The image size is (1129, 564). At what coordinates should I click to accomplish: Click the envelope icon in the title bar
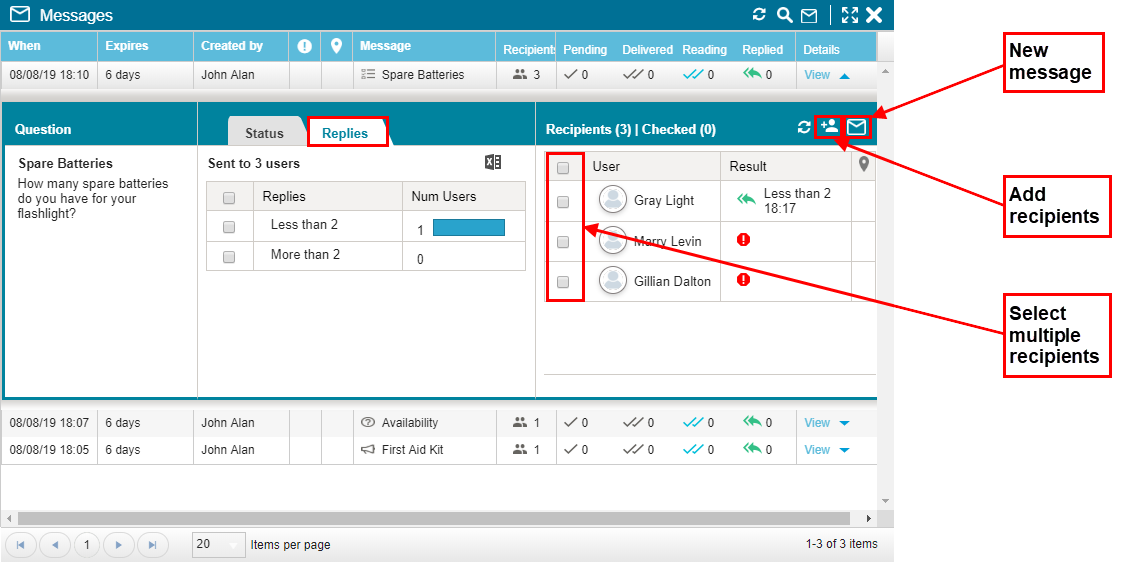pos(809,15)
